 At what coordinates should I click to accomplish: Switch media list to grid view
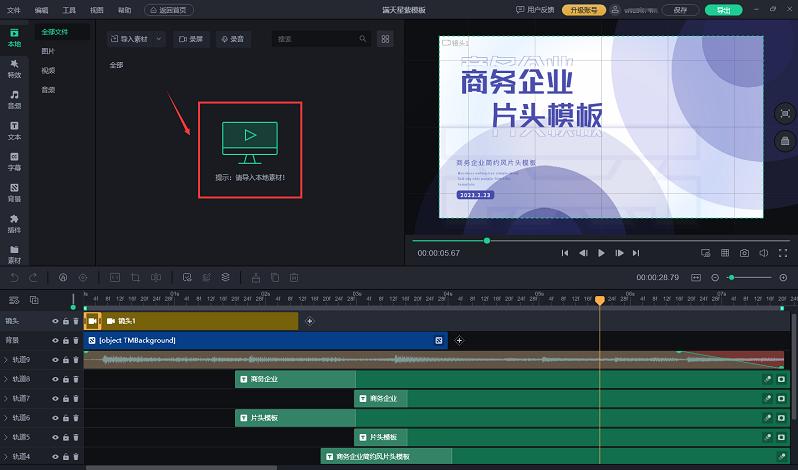pyautogui.click(x=385, y=39)
